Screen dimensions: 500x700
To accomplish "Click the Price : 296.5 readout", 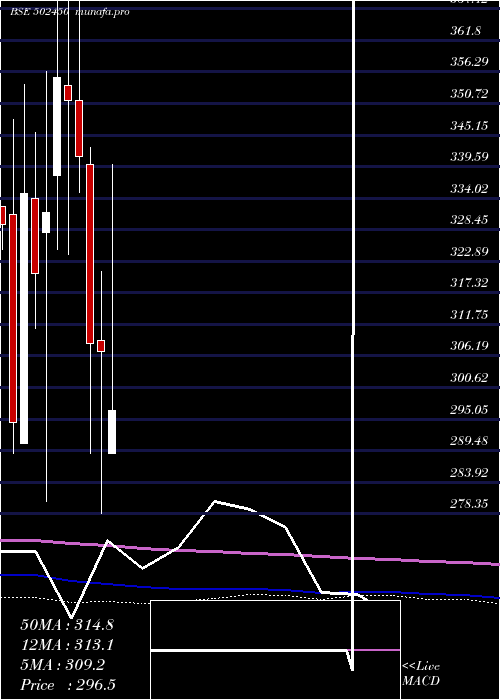I will click(x=68, y=685).
